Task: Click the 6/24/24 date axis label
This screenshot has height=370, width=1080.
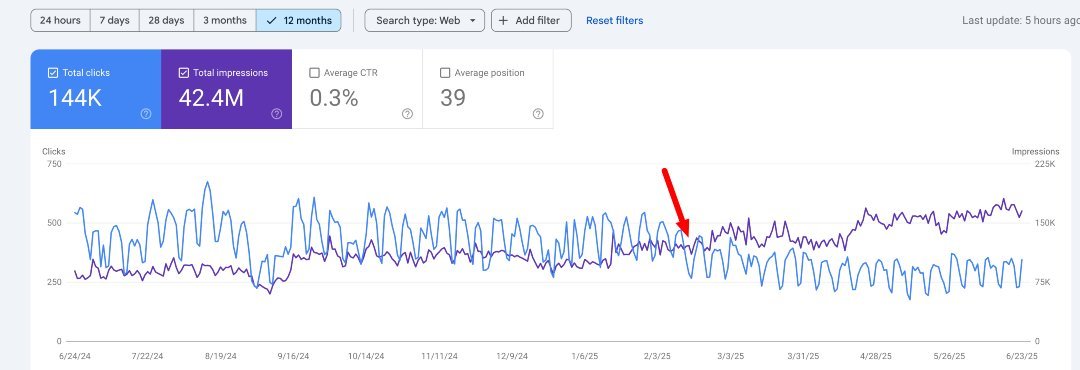Action: click(74, 356)
